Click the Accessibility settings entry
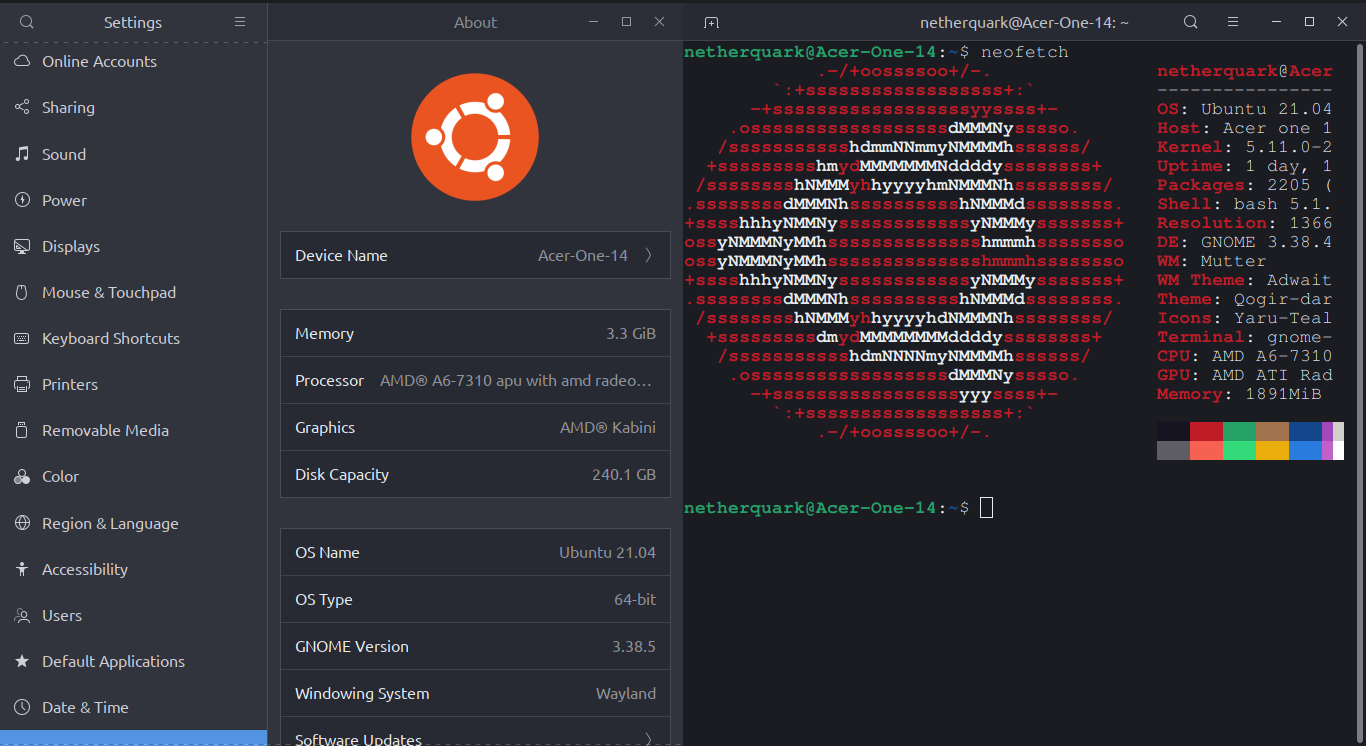The width and height of the screenshot is (1366, 746). coord(20,569)
